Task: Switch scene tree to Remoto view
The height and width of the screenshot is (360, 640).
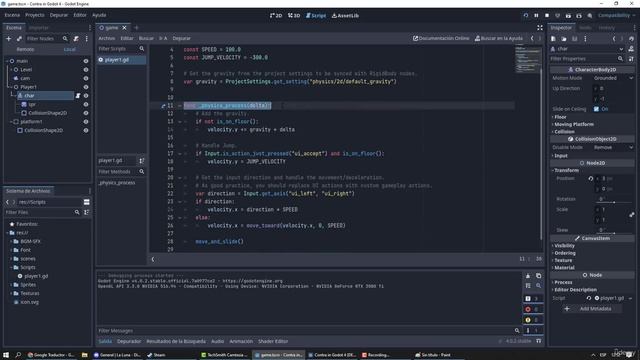Action: (25, 49)
